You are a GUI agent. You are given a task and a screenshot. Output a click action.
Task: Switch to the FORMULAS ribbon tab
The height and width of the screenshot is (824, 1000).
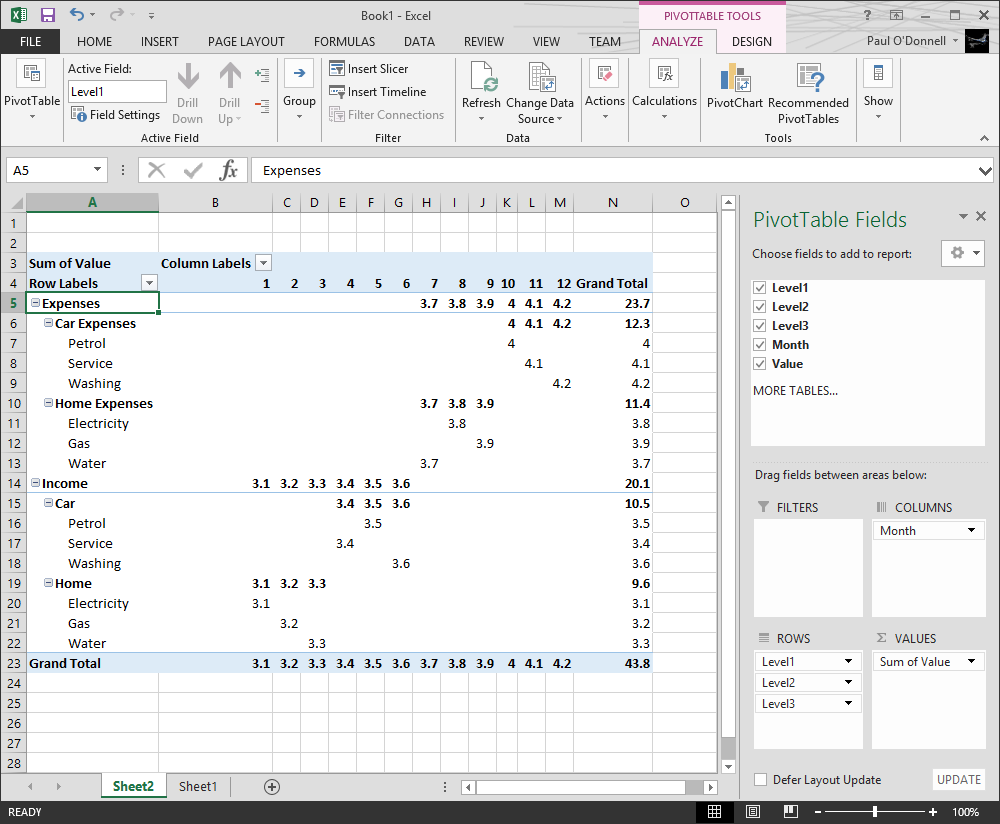point(344,41)
